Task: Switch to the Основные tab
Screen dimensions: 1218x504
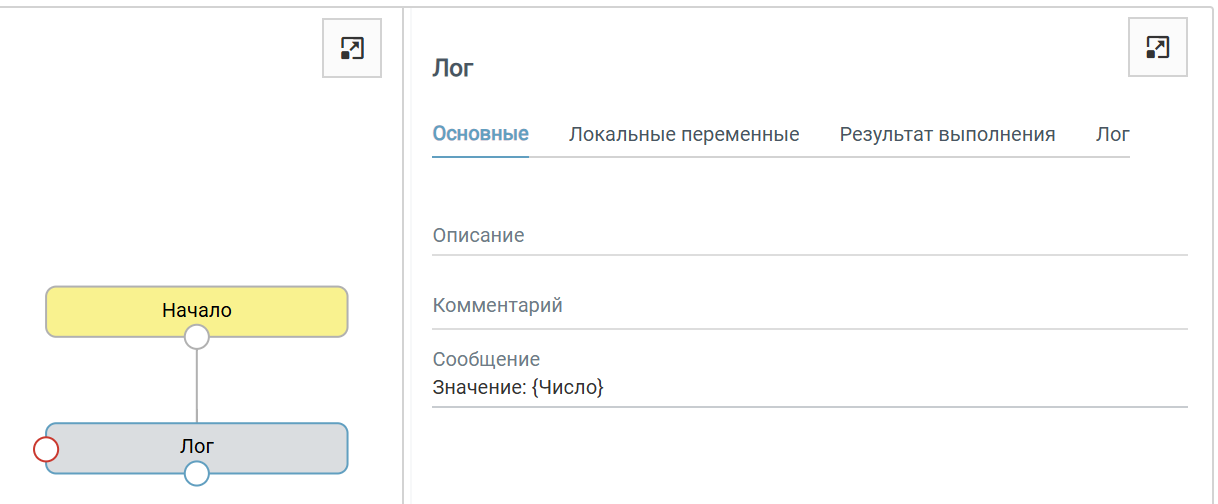Action: click(480, 134)
